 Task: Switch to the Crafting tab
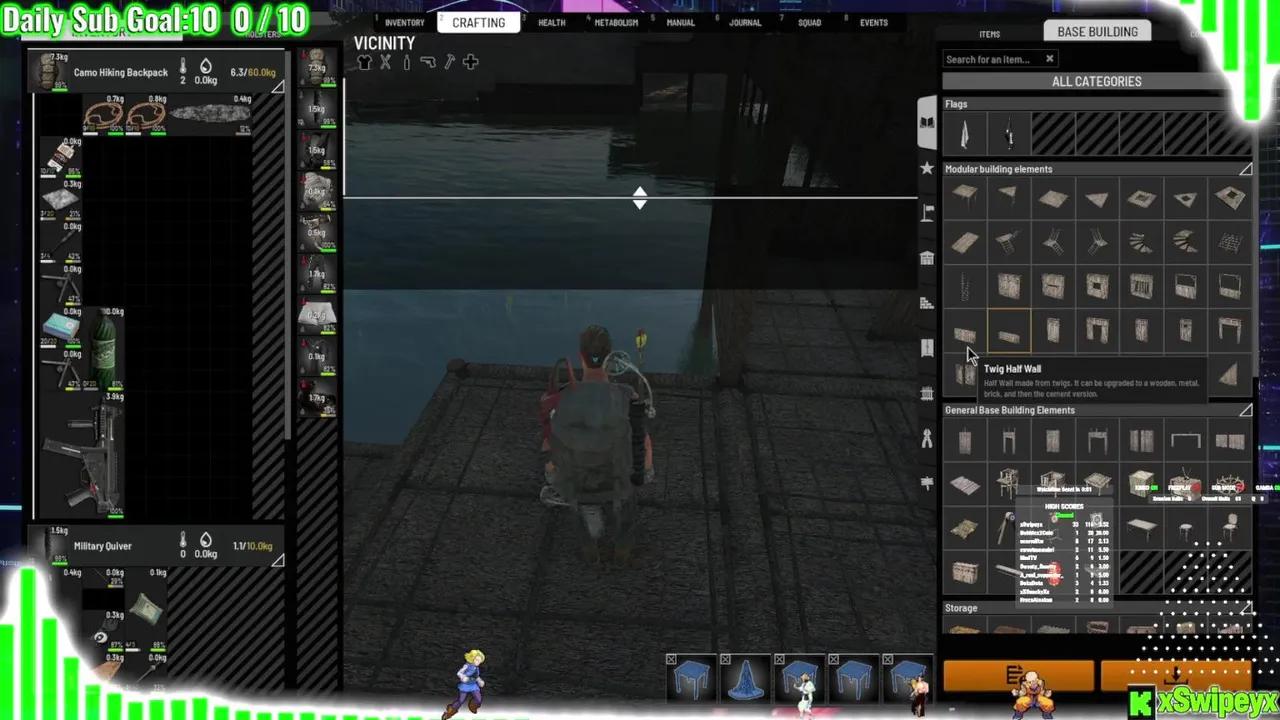point(478,22)
